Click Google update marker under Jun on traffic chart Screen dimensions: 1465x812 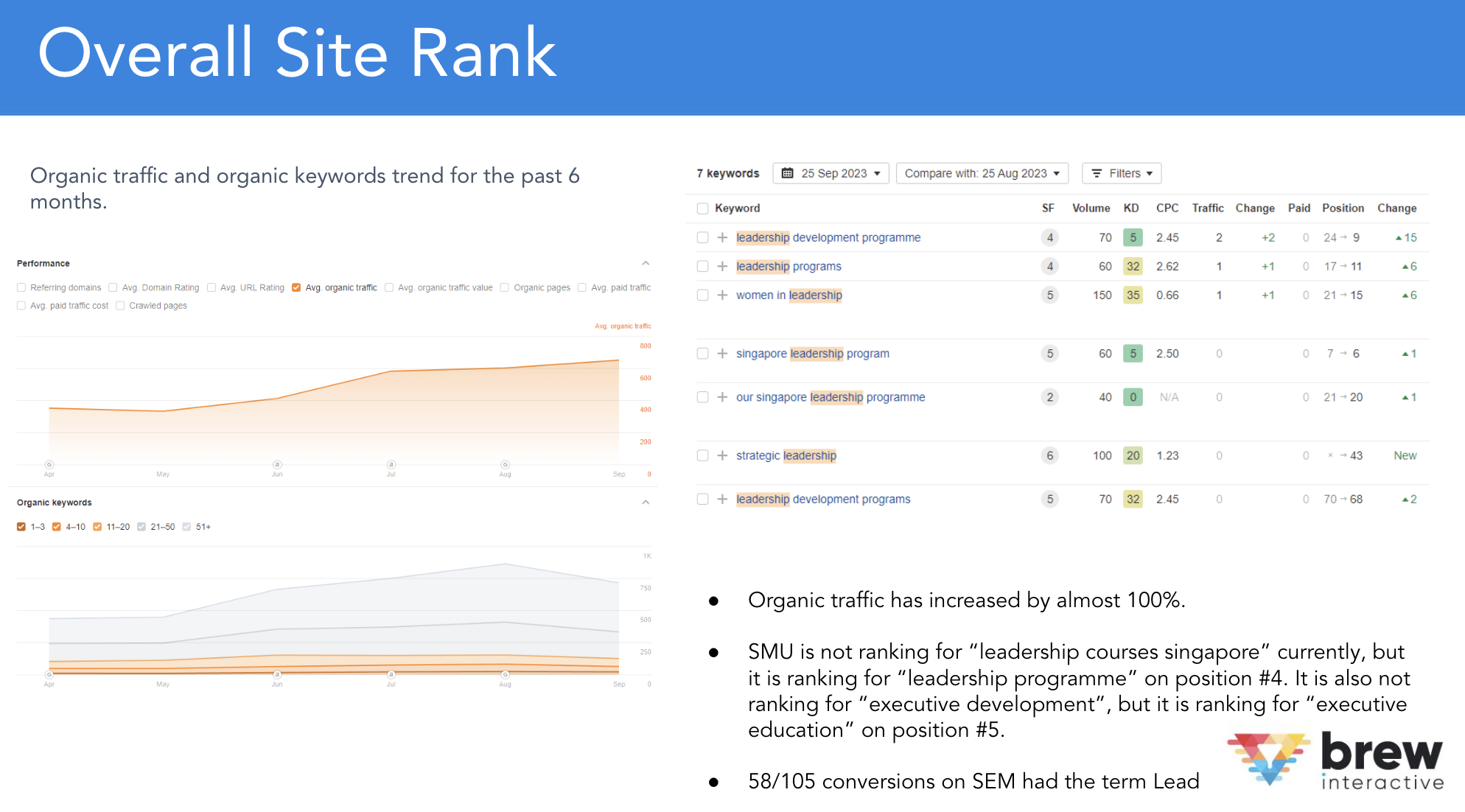277,464
